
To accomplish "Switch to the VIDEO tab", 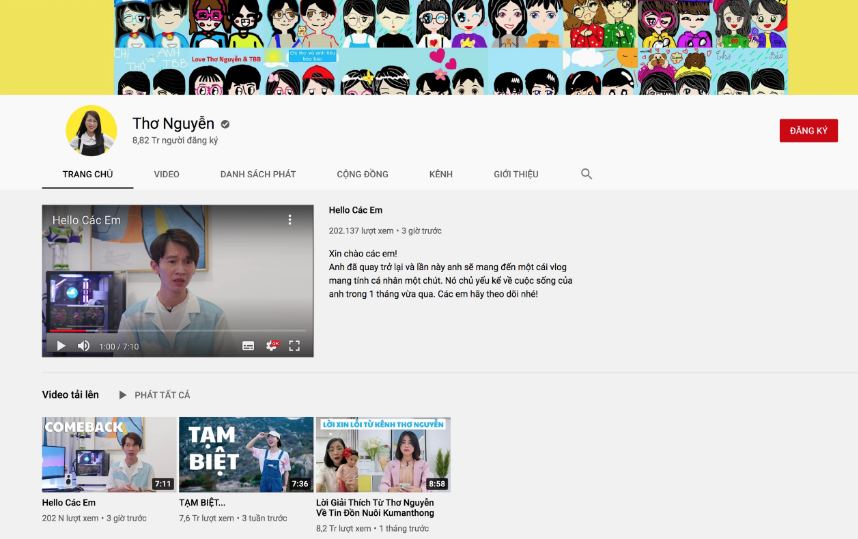I will click(166, 174).
